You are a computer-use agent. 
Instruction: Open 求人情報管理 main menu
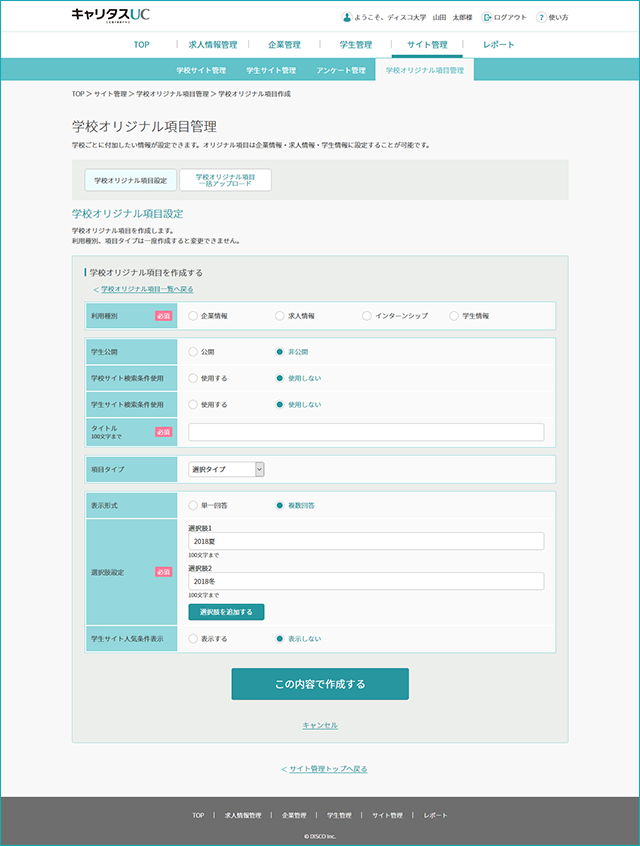pyautogui.click(x=213, y=45)
